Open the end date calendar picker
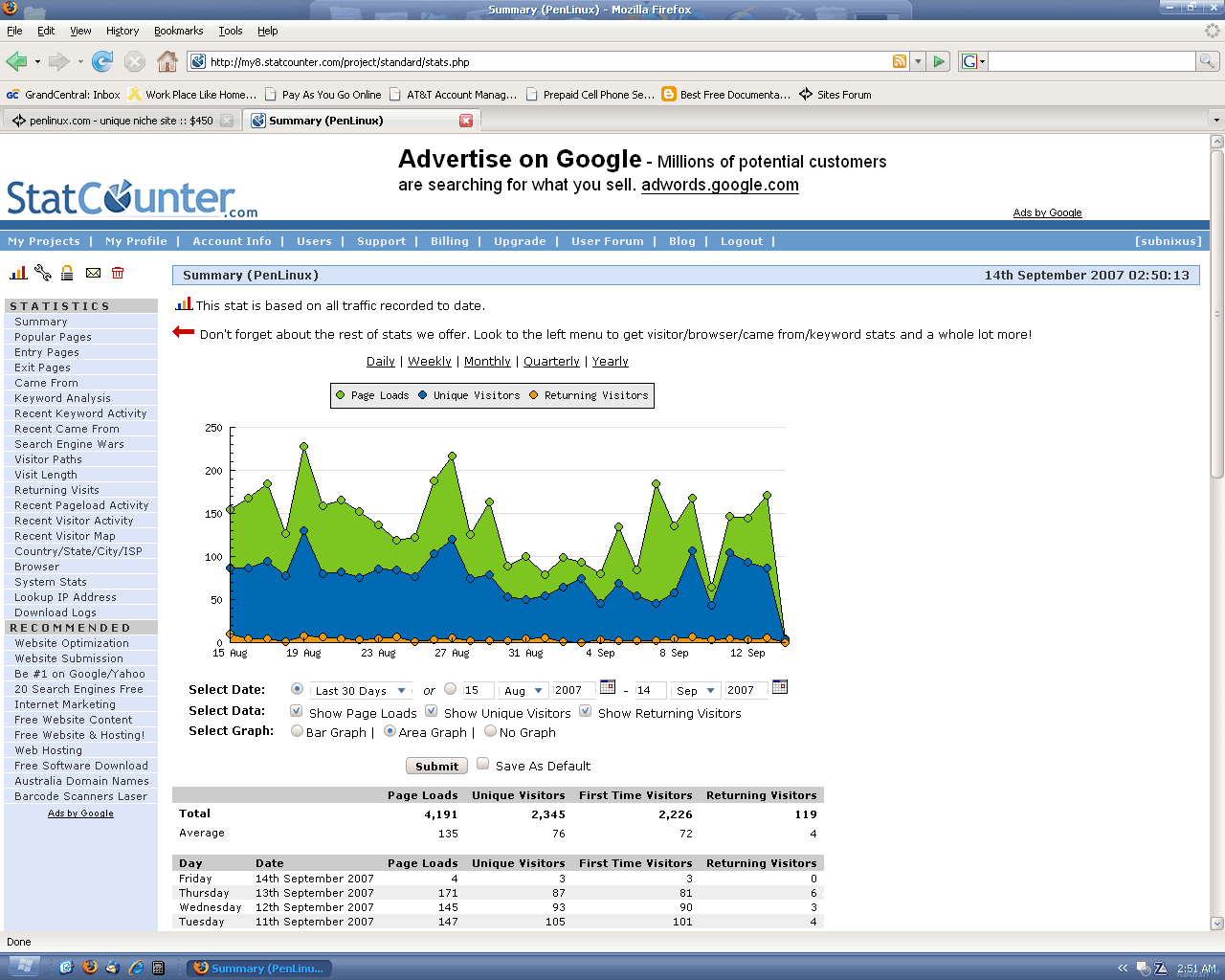This screenshot has width=1225, height=980. [780, 687]
